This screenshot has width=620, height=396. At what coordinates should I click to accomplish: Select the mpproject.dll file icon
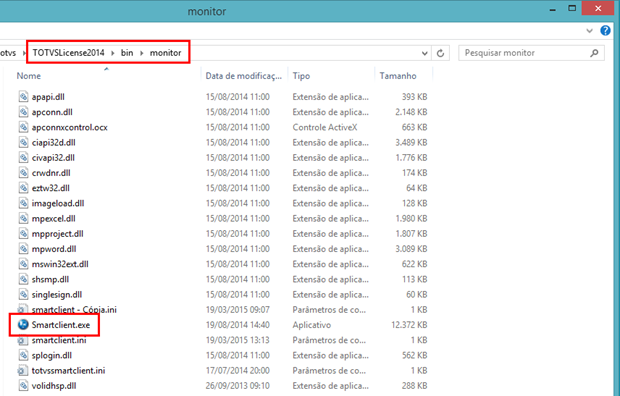click(23, 234)
